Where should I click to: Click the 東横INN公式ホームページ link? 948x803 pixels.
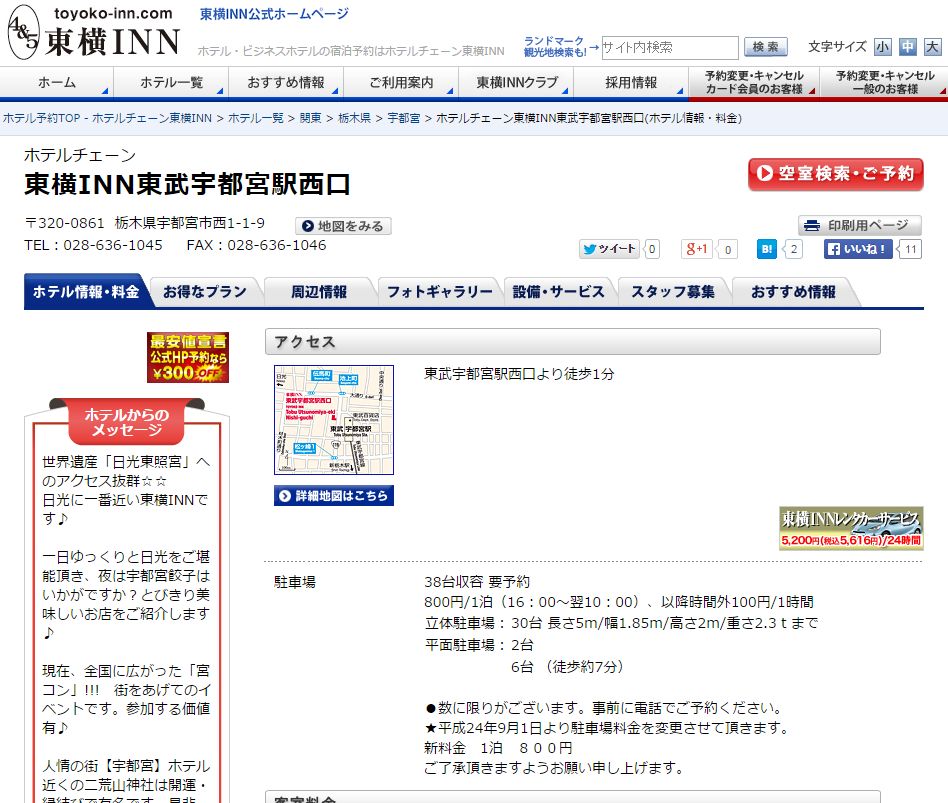274,14
